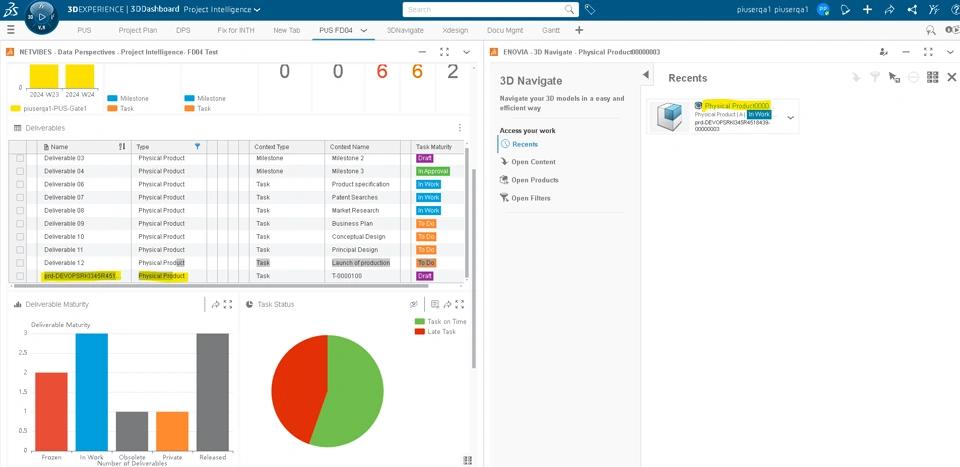Click the filter funnel icon in Recents toolbar
The width and height of the screenshot is (960, 467).
(876, 77)
